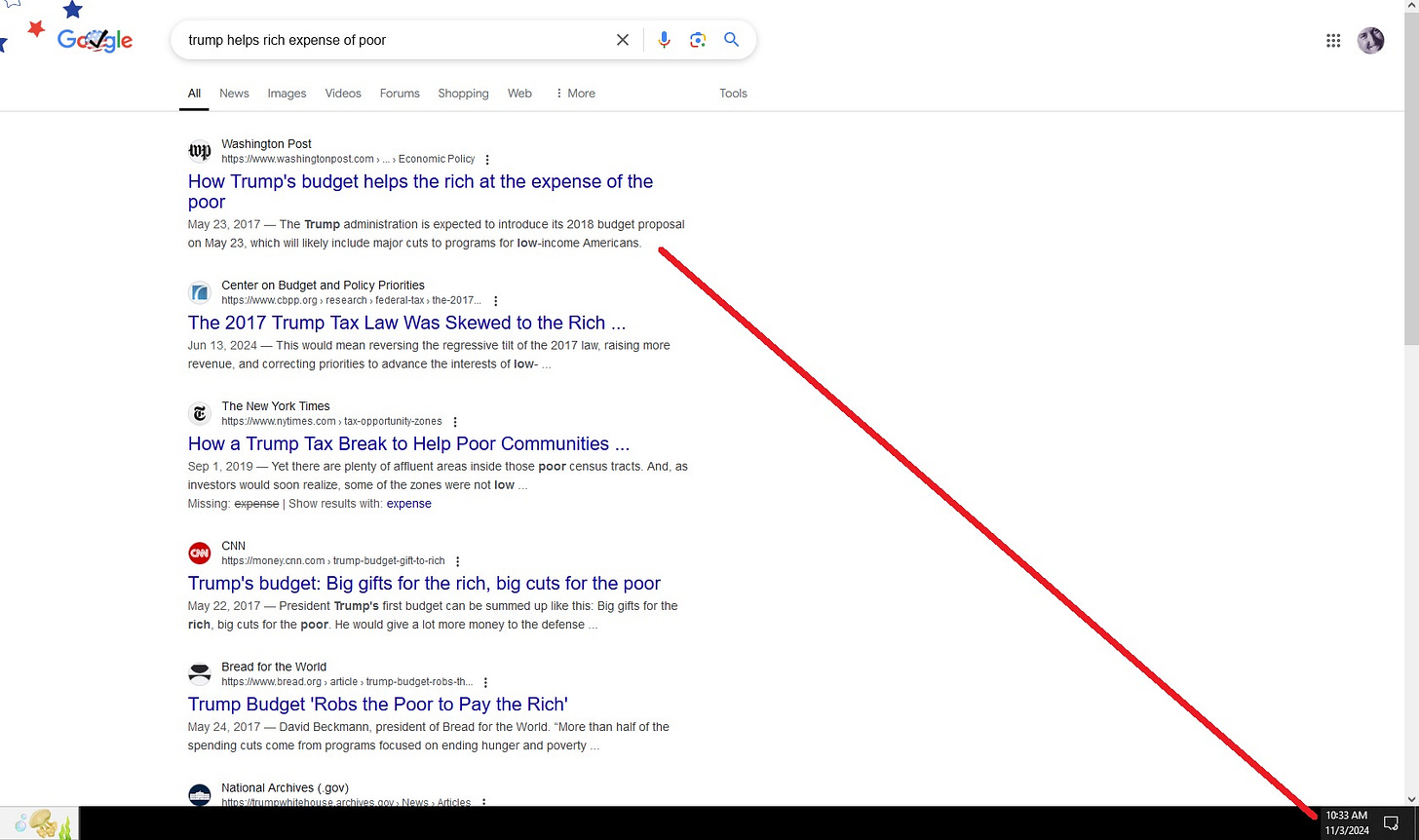
Task: Open the Google apps grid
Action: (x=1333, y=40)
